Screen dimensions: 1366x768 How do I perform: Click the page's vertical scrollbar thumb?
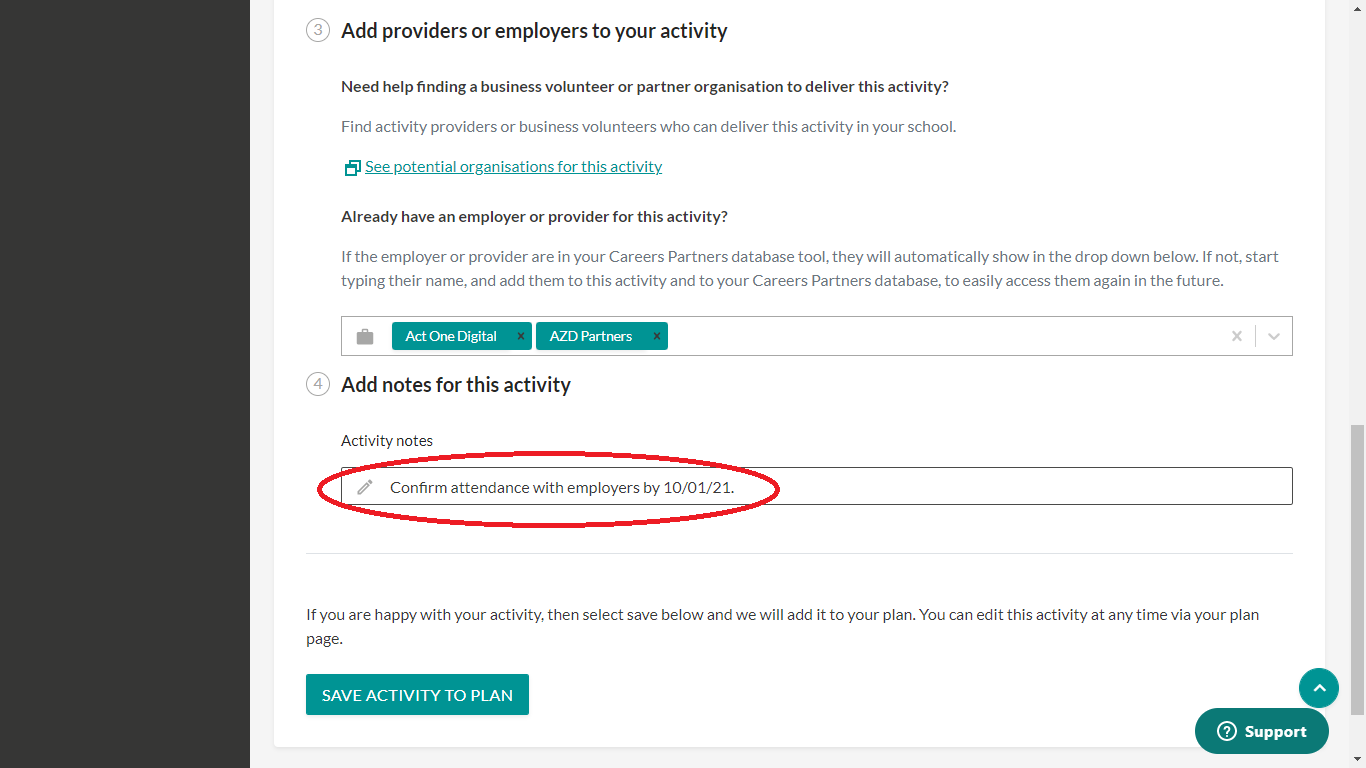pos(1357,570)
